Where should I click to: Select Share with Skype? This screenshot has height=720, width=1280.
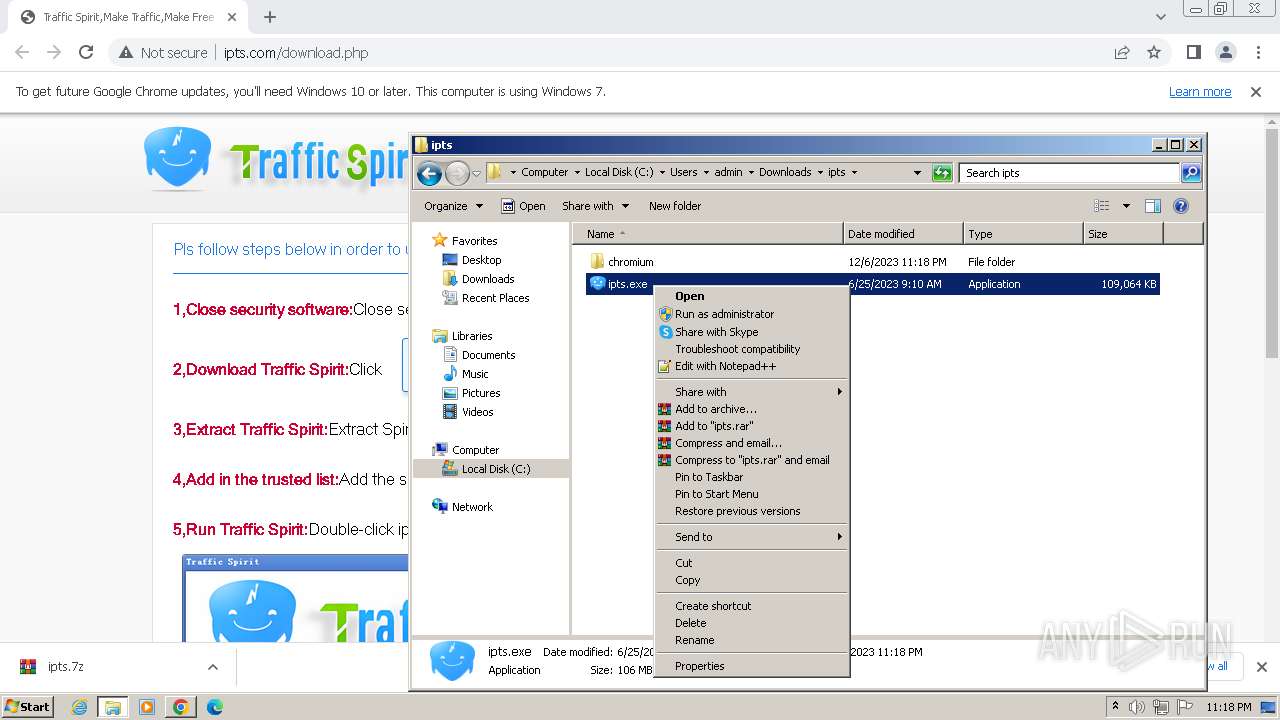click(752, 332)
